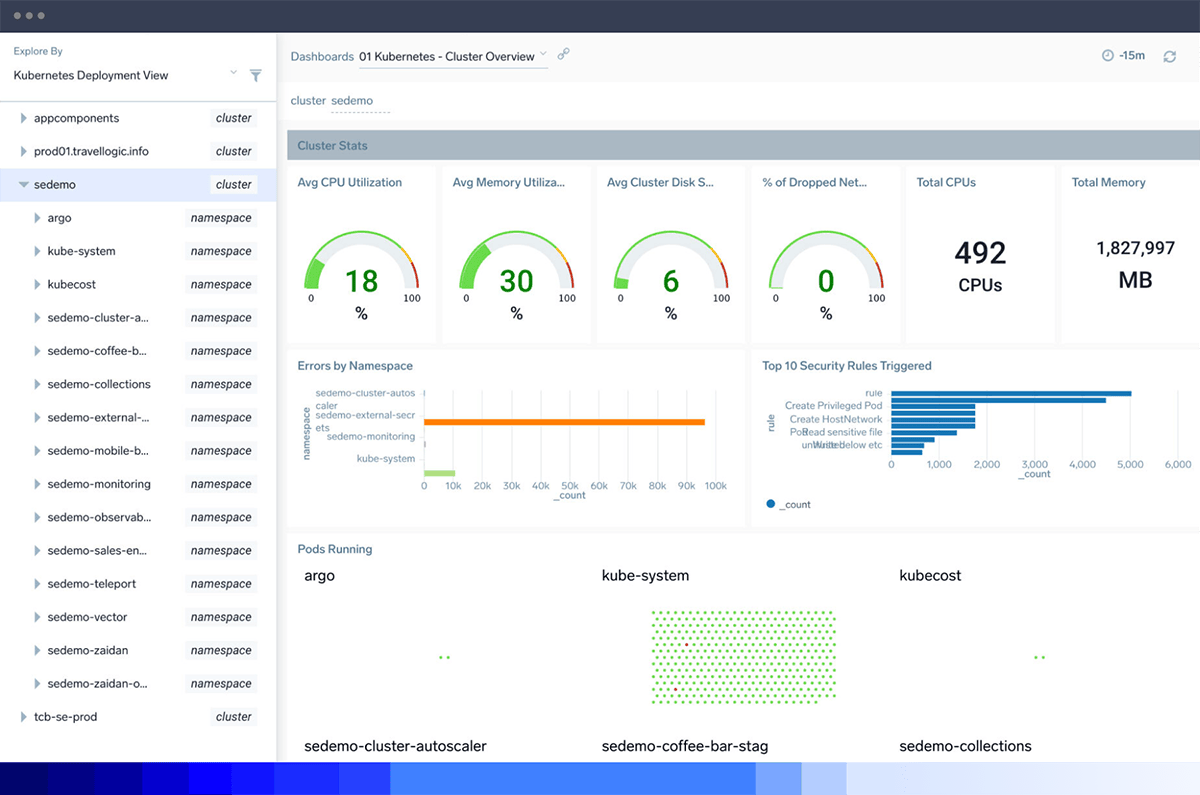Expand the kube-system namespace
The image size is (1200, 795).
38,251
